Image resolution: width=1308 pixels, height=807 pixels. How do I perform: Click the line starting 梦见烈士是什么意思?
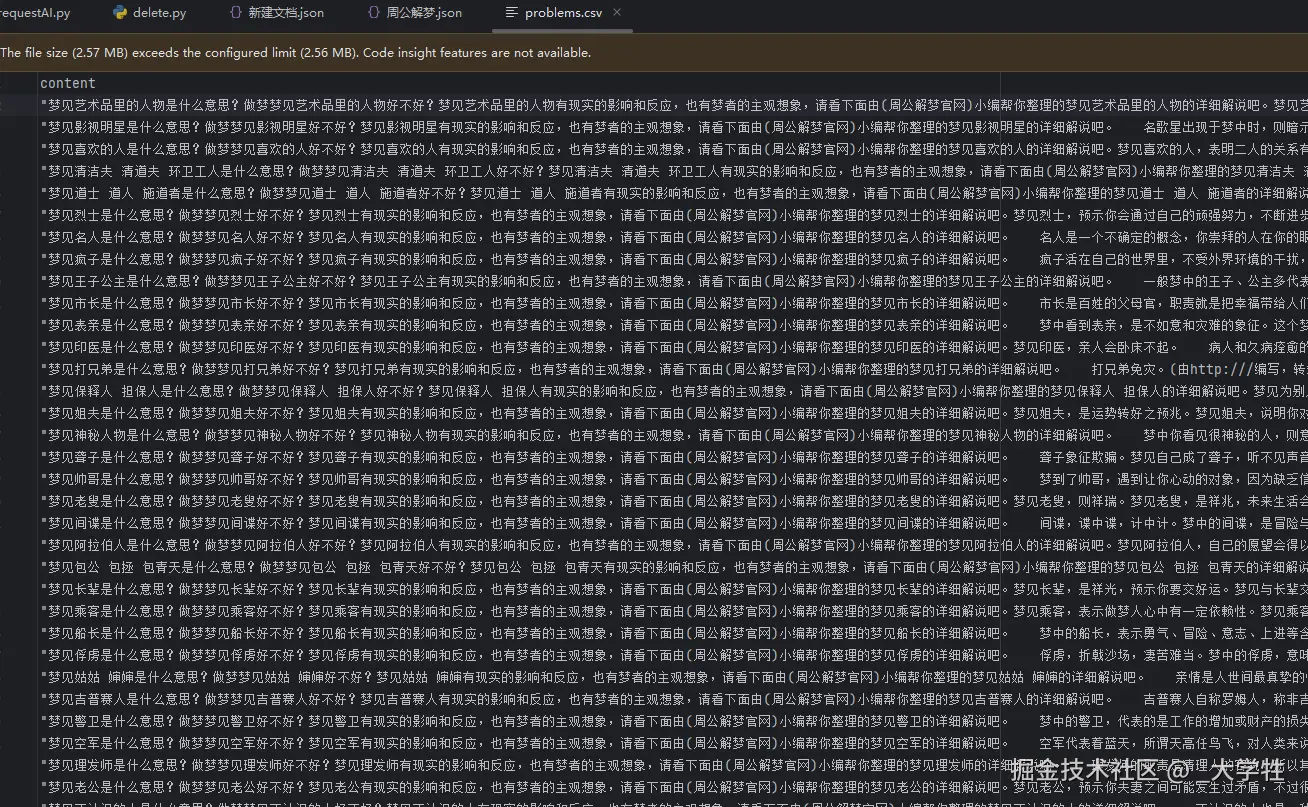[674, 215]
